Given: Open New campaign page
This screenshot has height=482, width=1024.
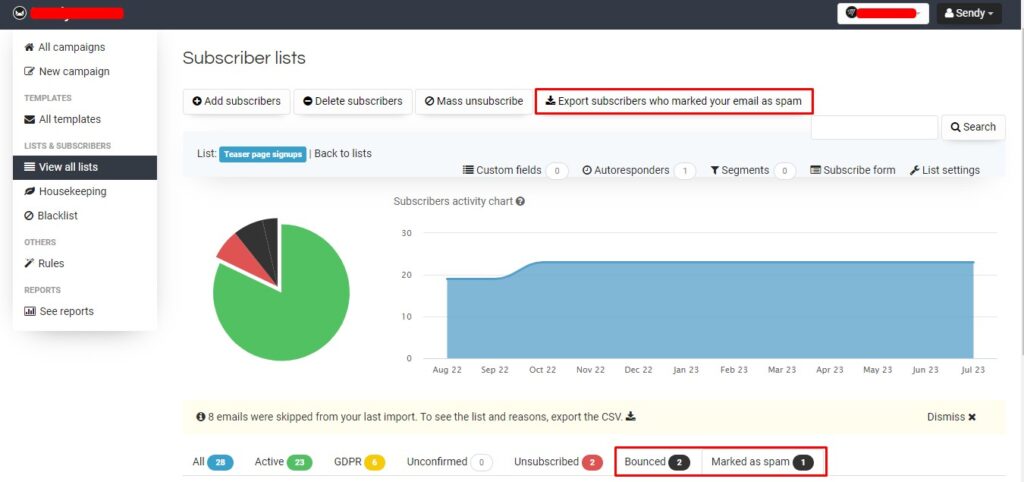Looking at the screenshot, I should [x=67, y=71].
